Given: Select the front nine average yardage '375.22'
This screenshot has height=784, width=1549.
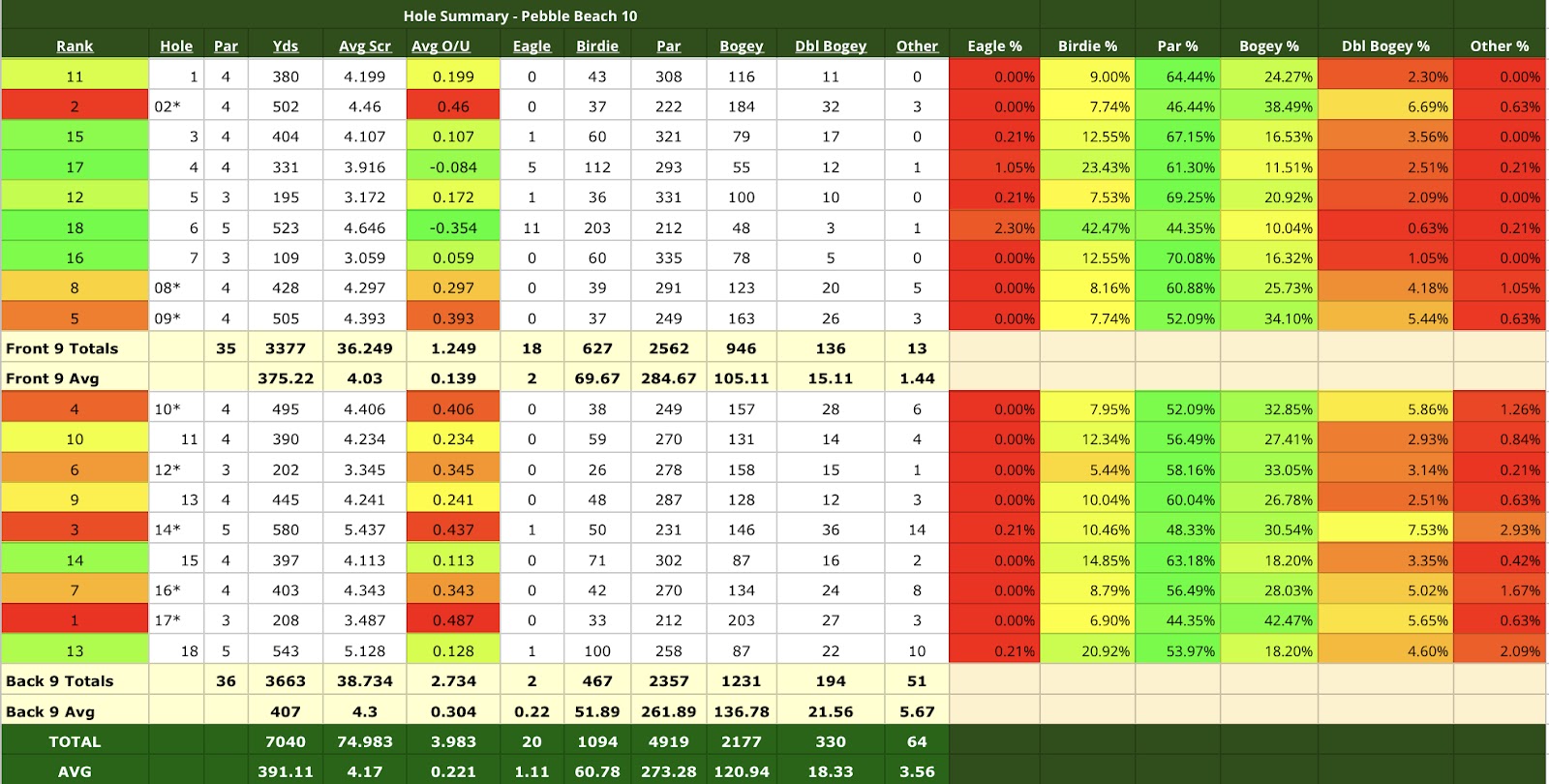Looking at the screenshot, I should [x=286, y=378].
